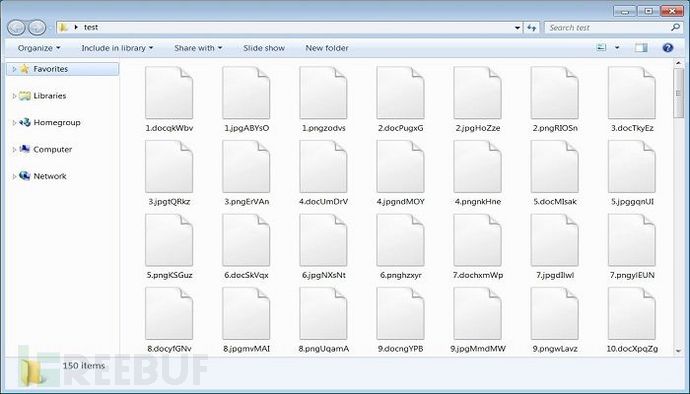This screenshot has width=690, height=394.
Task: Select the Network tree item label
Action: click(x=50, y=177)
